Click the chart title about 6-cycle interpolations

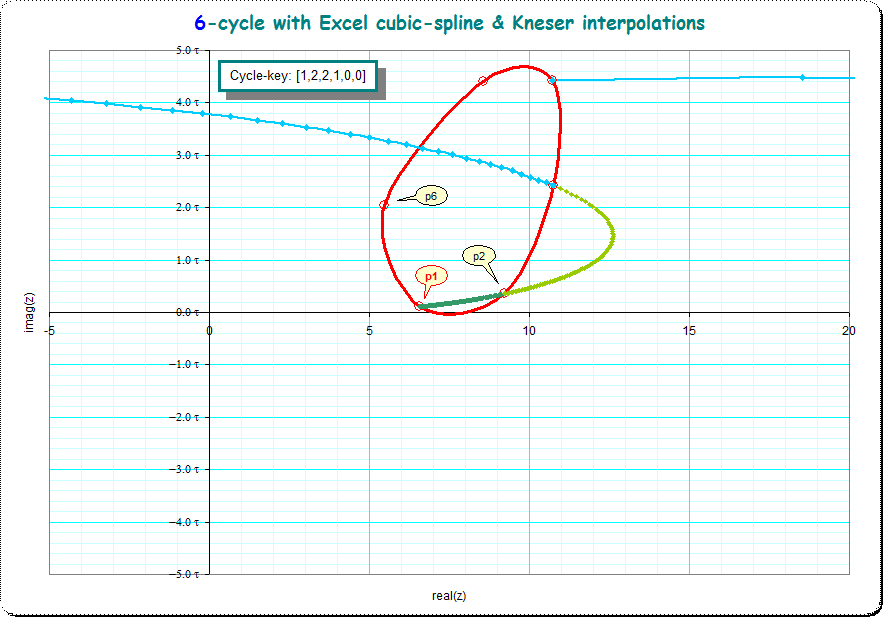point(446,22)
